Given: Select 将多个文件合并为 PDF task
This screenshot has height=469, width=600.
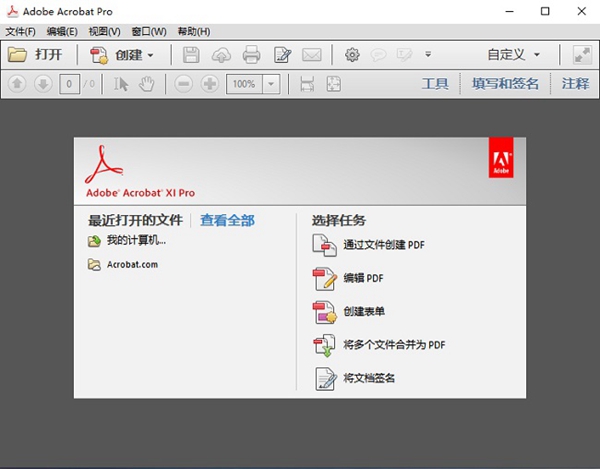Looking at the screenshot, I should click(x=393, y=345).
